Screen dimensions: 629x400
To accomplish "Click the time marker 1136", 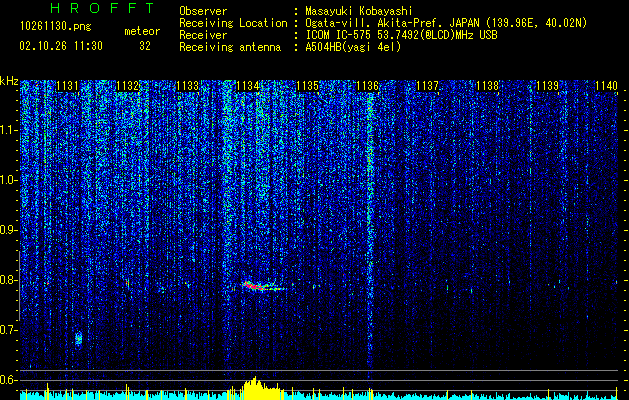I will (x=368, y=86).
